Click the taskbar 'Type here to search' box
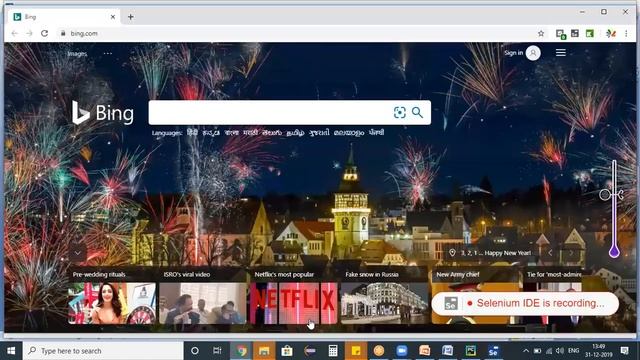The height and width of the screenshot is (360, 640). (x=103, y=351)
